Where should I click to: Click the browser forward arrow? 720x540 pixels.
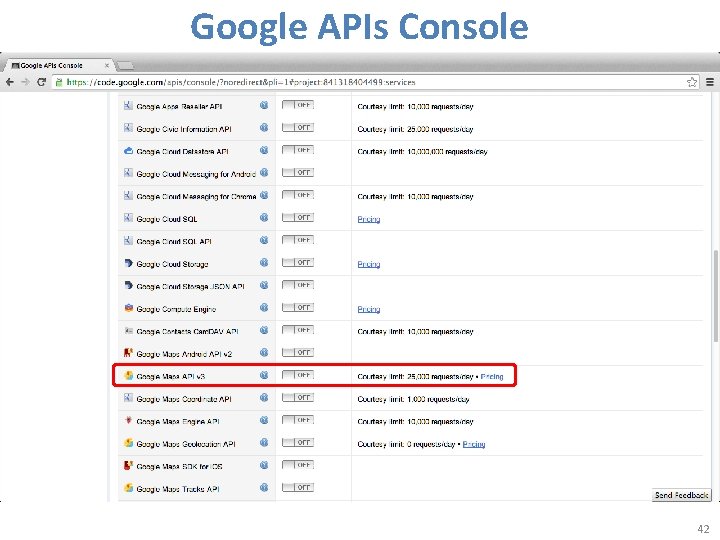point(26,82)
